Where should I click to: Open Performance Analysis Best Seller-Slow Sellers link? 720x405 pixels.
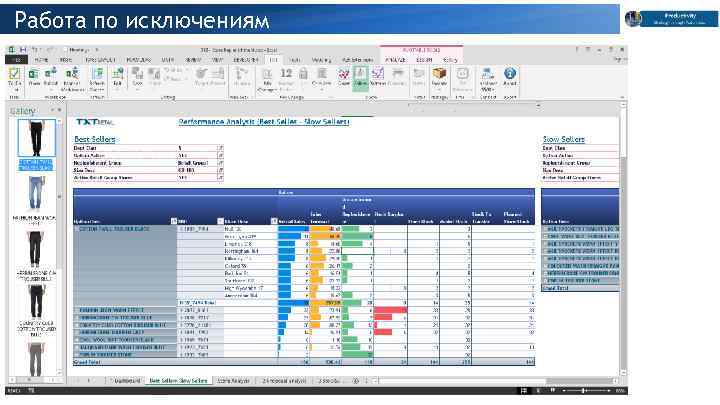[264, 122]
